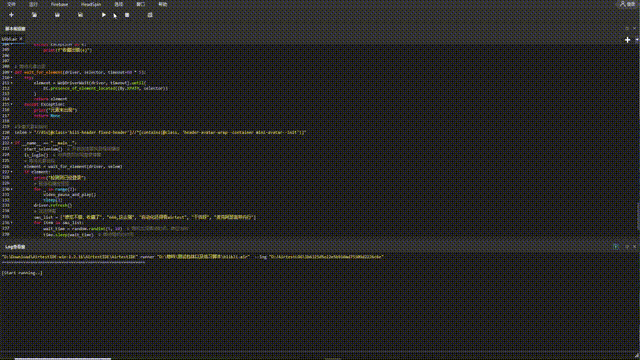The width and height of the screenshot is (640, 360).
Task: Click the selem xpath assignment line 220
Action: click(x=160, y=133)
